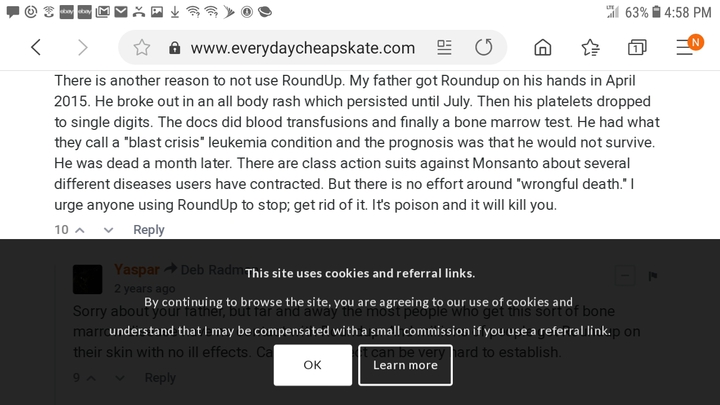The height and width of the screenshot is (405, 720).
Task: Open the browser home page icon
Action: 543,47
